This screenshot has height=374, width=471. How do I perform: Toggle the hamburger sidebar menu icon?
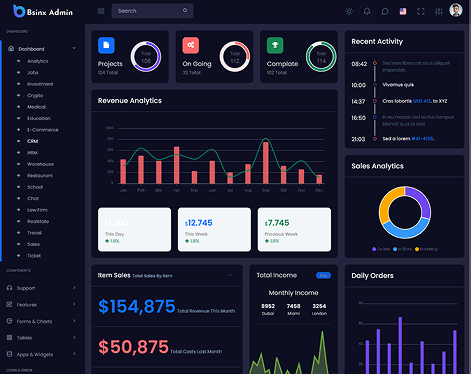pyautogui.click(x=101, y=11)
